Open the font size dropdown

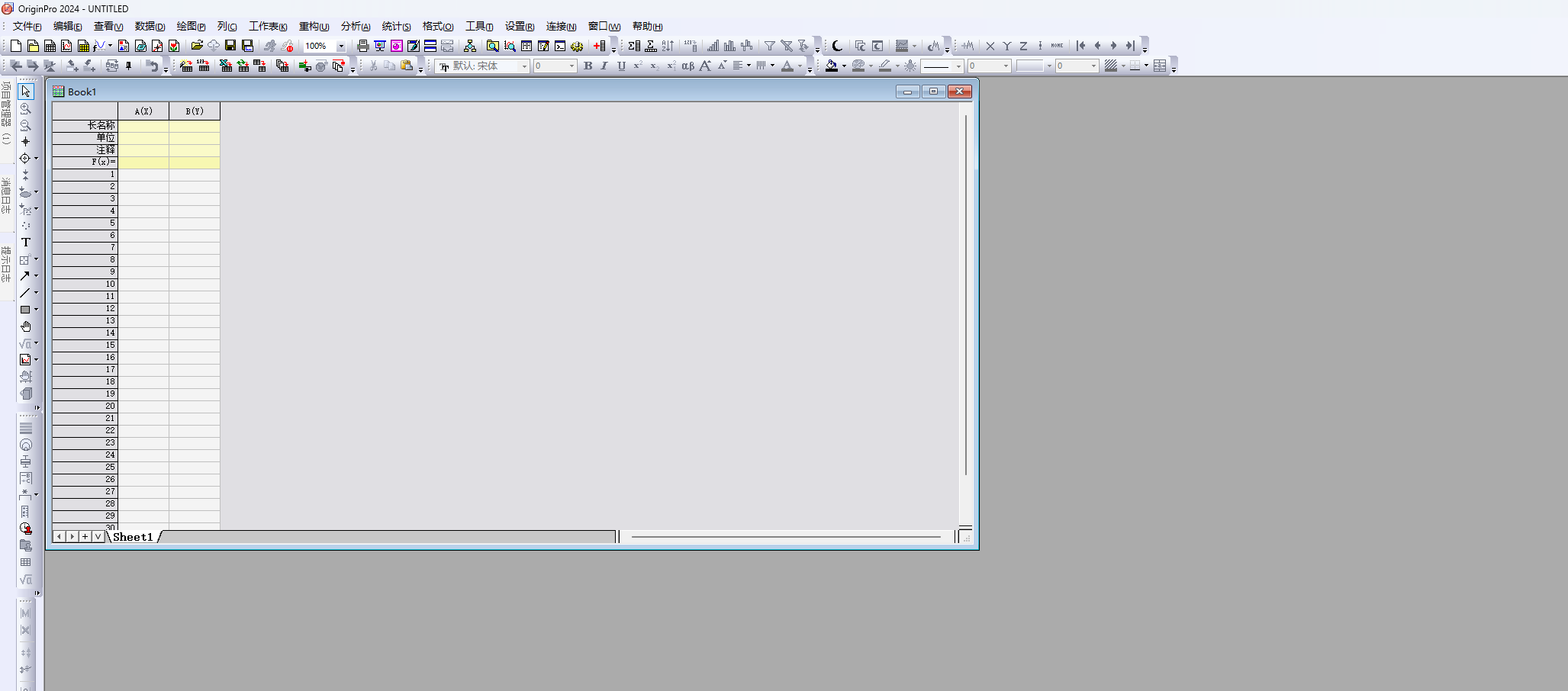tap(571, 66)
